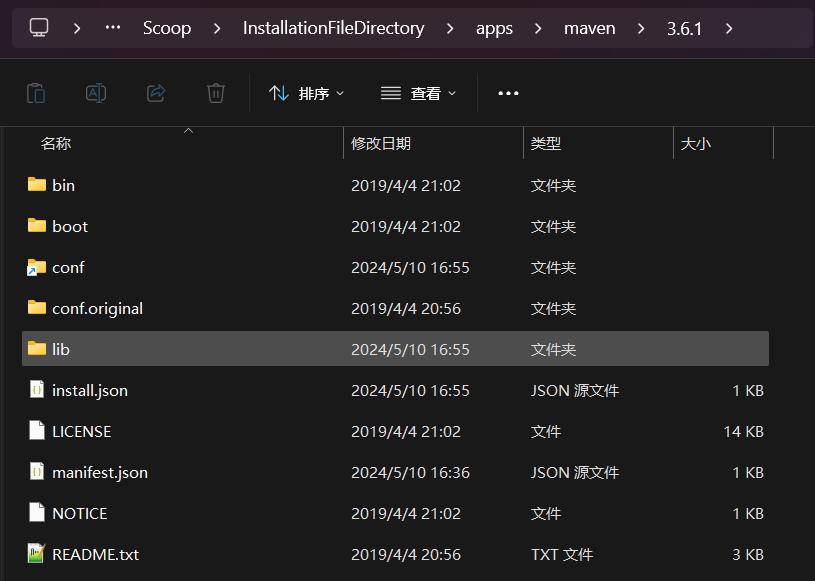815x581 pixels.
Task: Select the LICENSE file
Action: (81, 431)
